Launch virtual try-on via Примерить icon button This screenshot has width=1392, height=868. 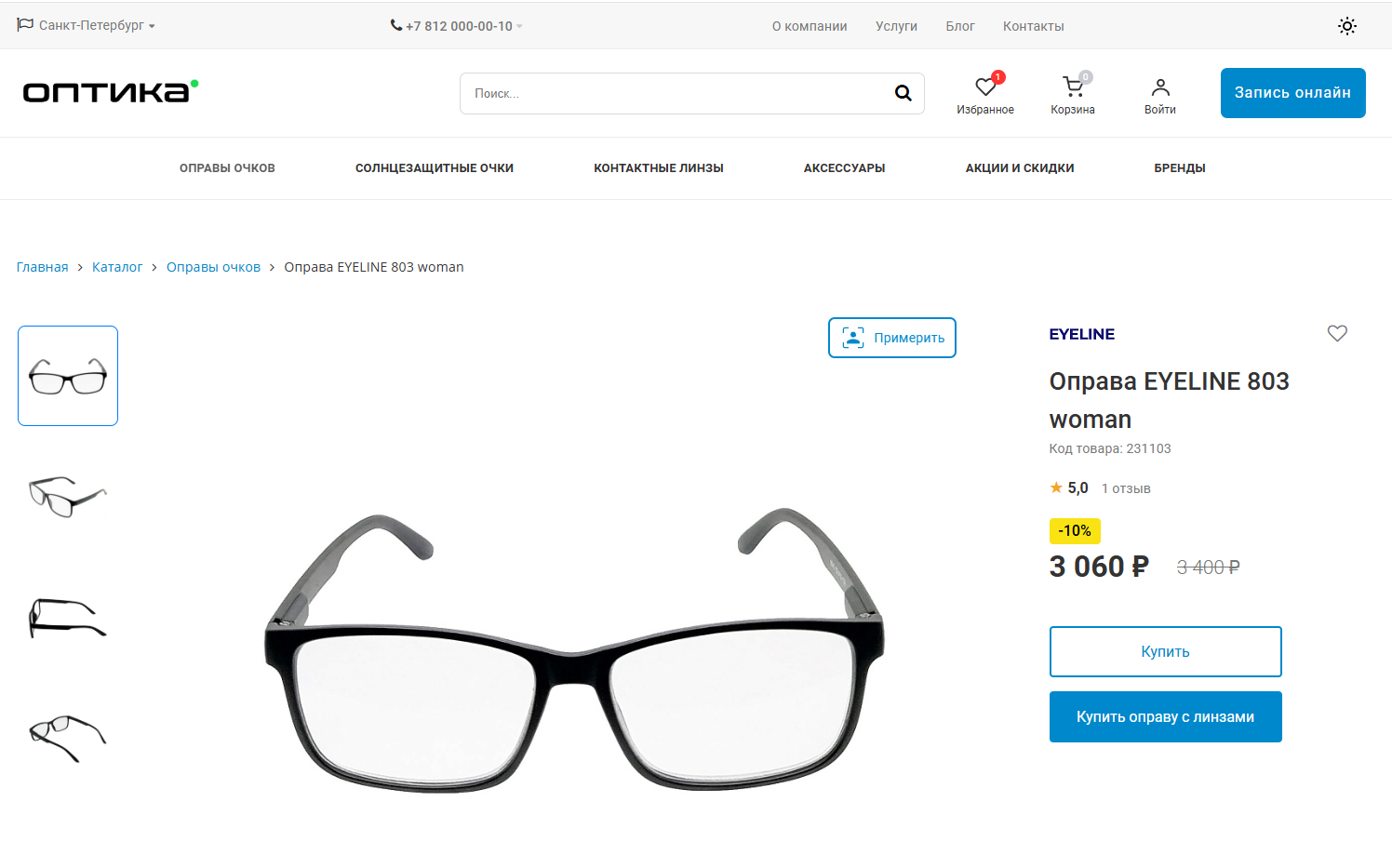(x=852, y=337)
